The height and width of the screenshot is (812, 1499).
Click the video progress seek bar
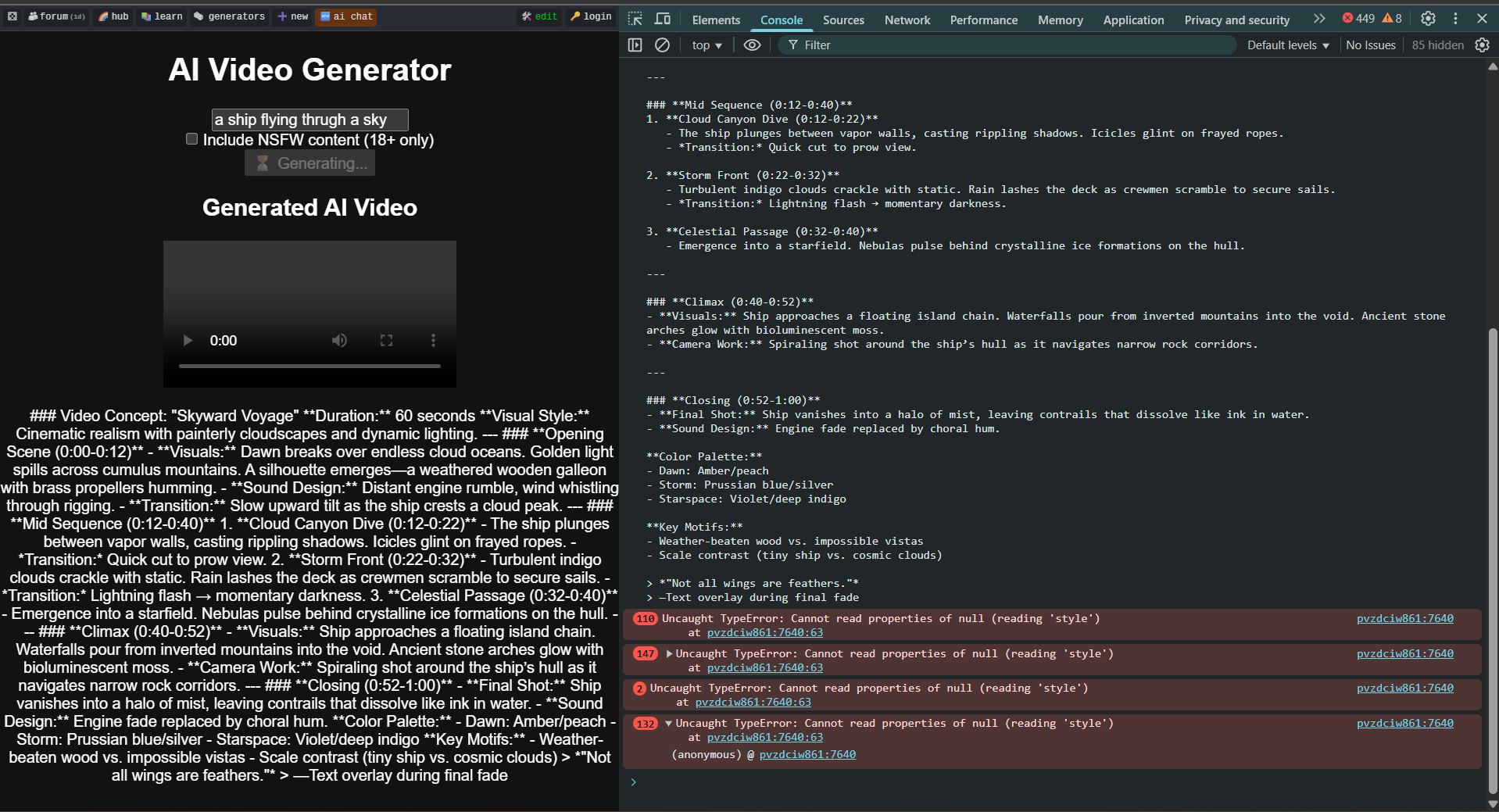point(309,366)
